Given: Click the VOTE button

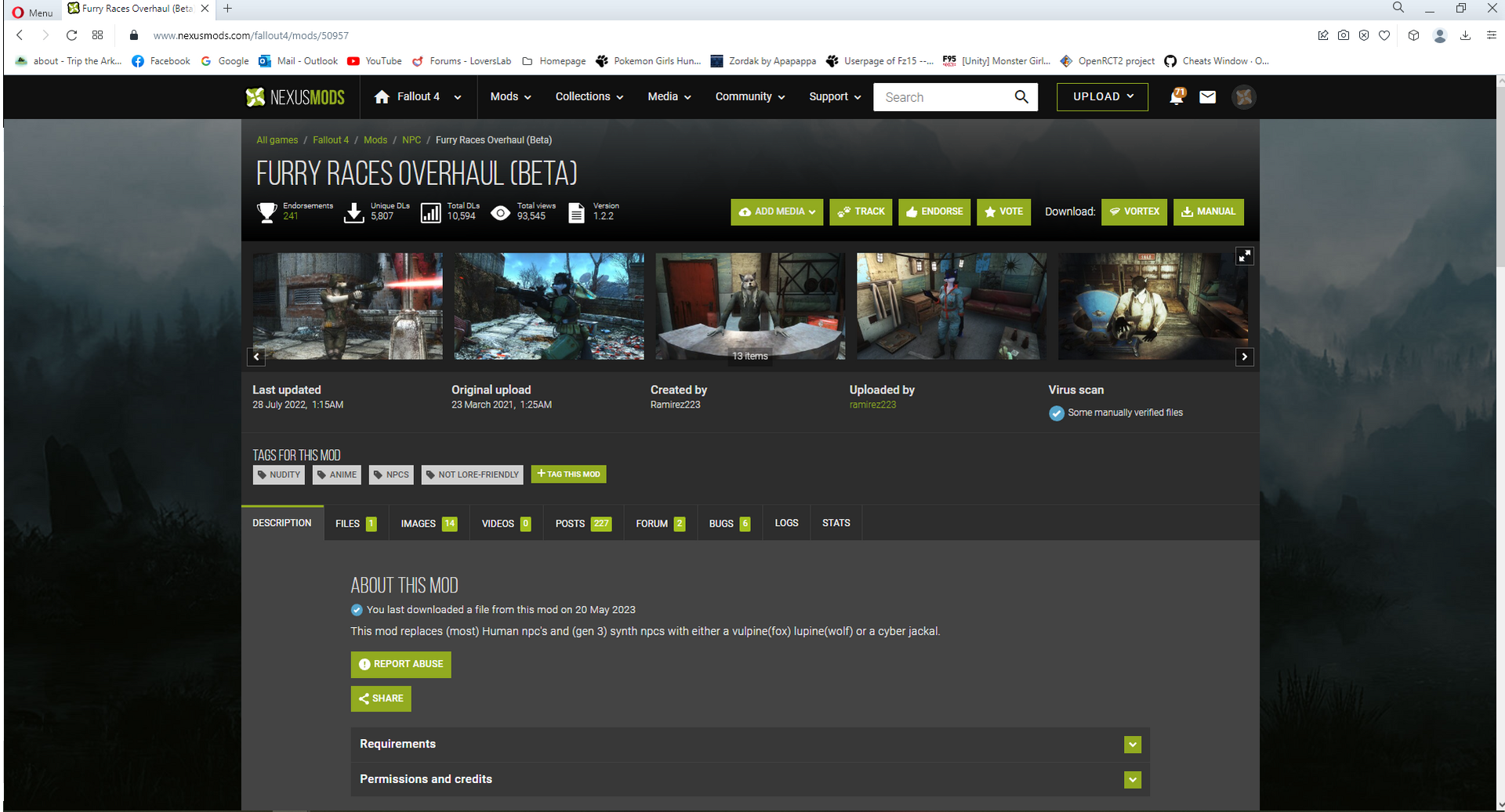Looking at the screenshot, I should (x=1003, y=212).
